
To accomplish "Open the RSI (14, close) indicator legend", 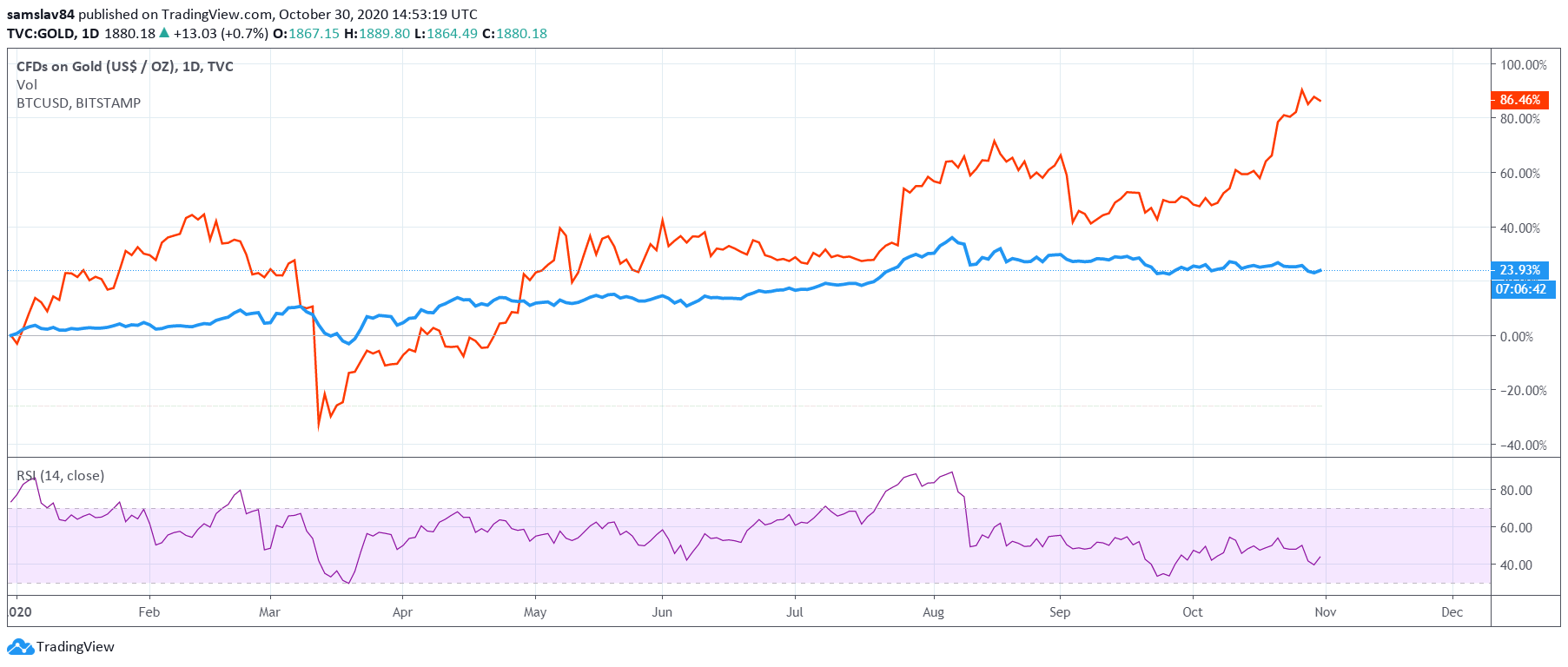I will click(61, 476).
